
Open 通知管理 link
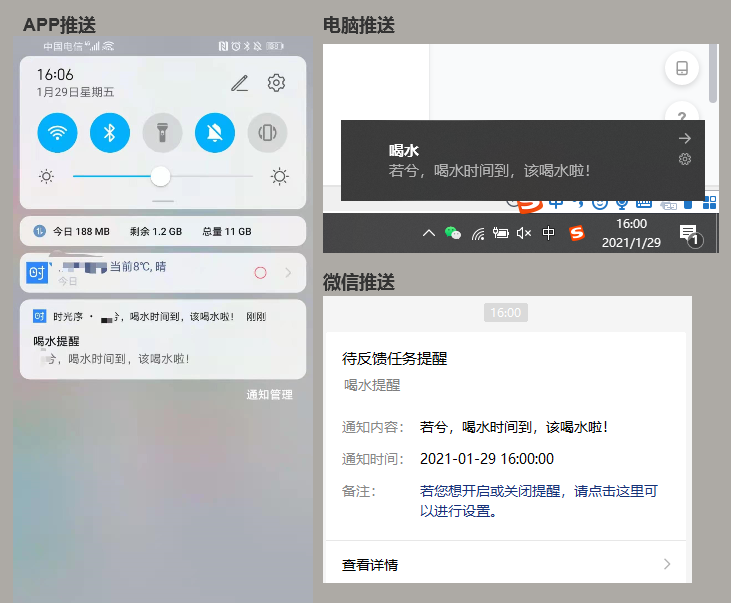[269, 395]
